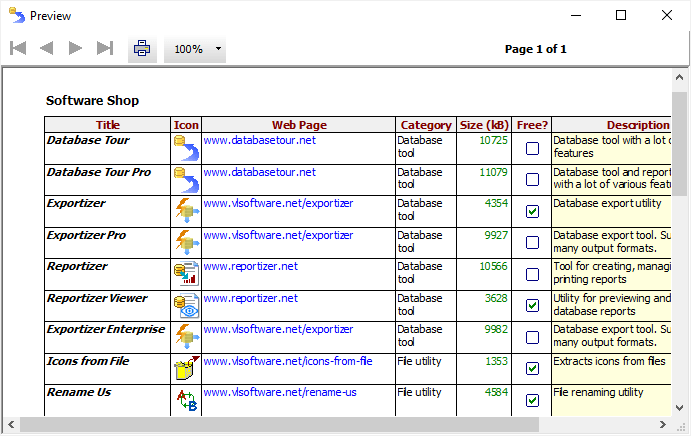
Task: Maximize the Preview window
Action: 620,15
